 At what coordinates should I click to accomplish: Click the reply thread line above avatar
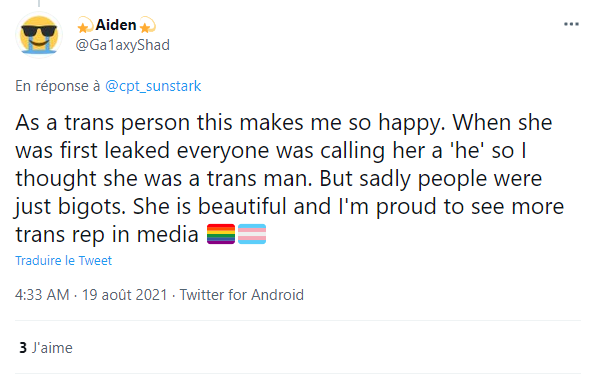click(x=39, y=3)
